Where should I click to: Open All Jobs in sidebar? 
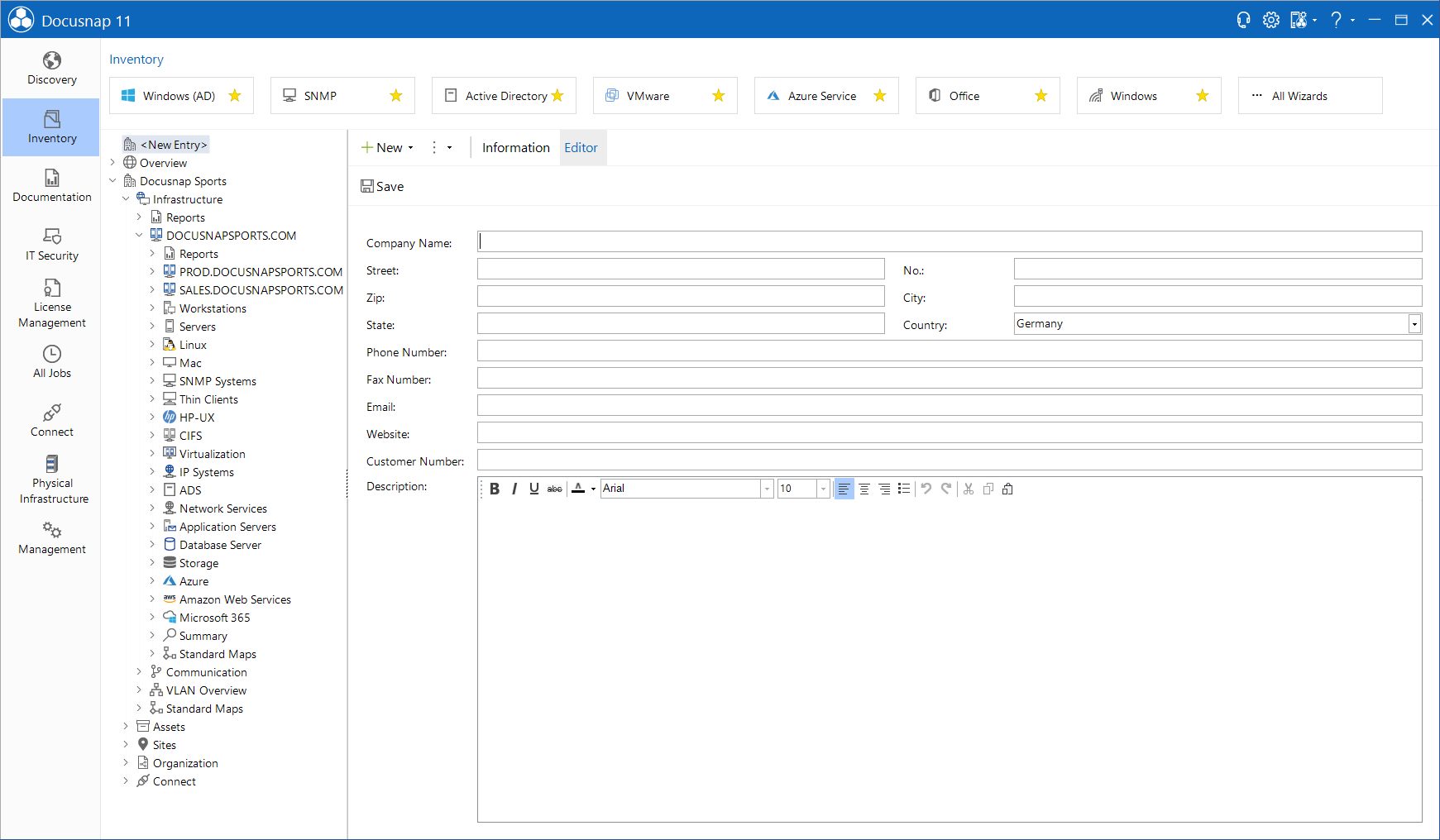51,362
